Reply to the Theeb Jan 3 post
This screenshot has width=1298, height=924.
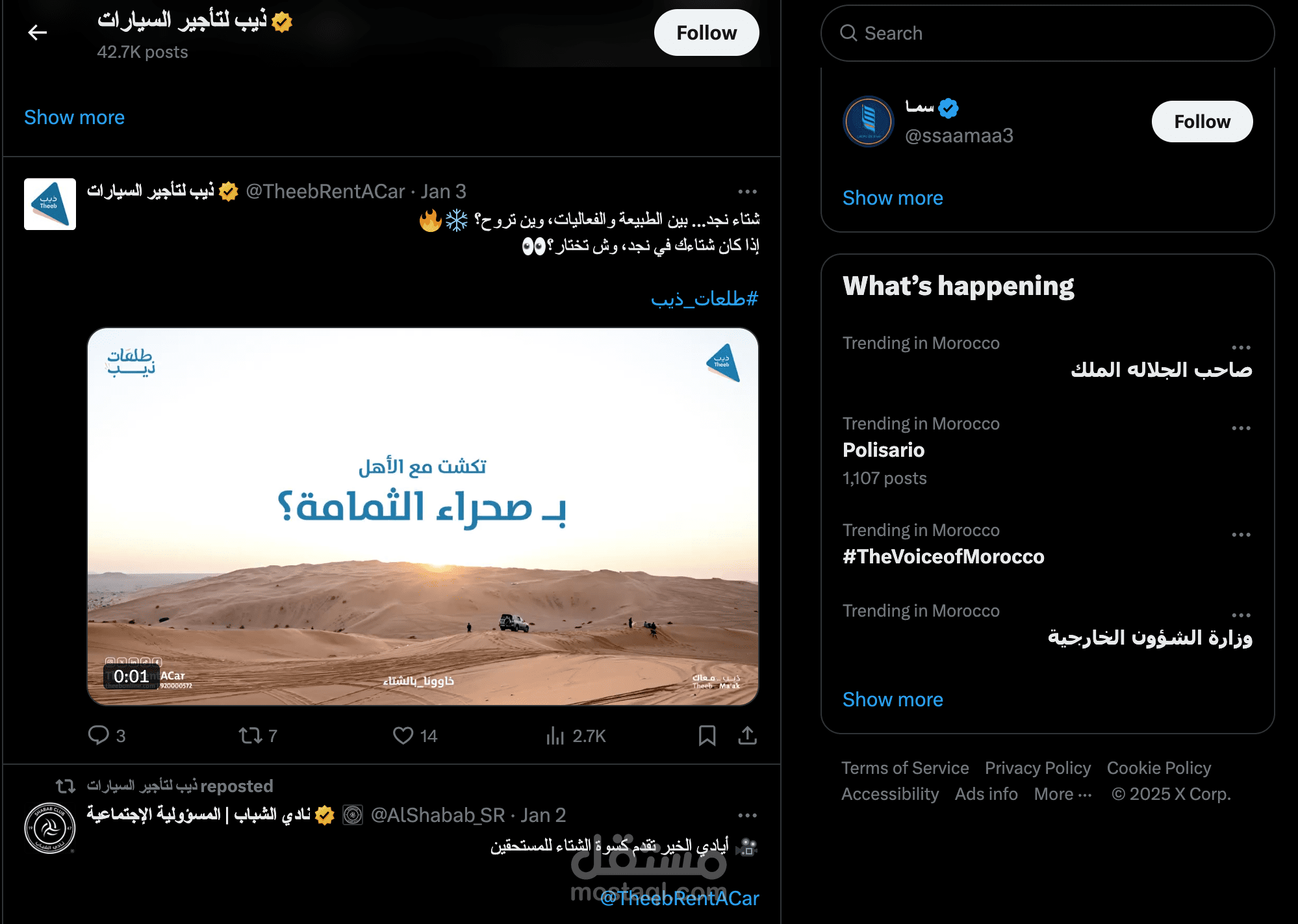click(107, 736)
